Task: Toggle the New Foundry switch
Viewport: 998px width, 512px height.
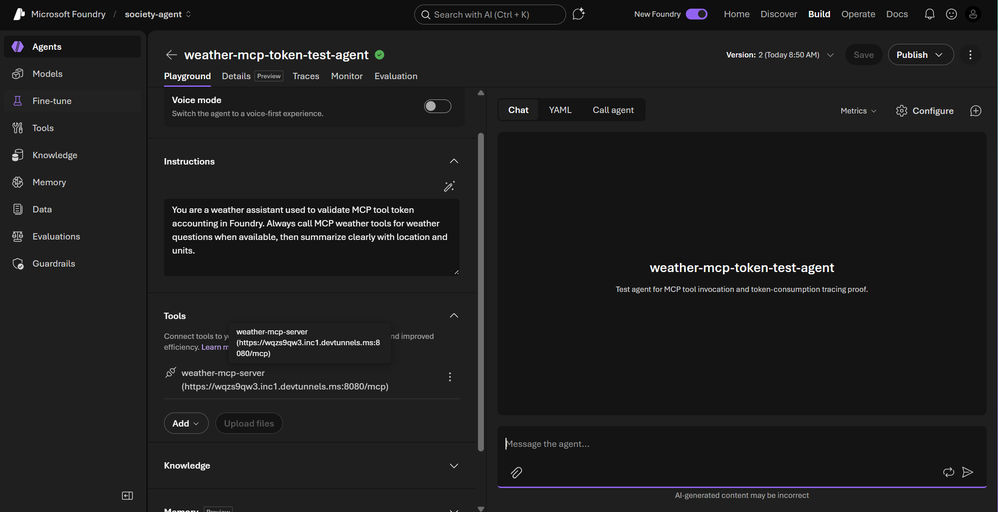Action: (696, 14)
